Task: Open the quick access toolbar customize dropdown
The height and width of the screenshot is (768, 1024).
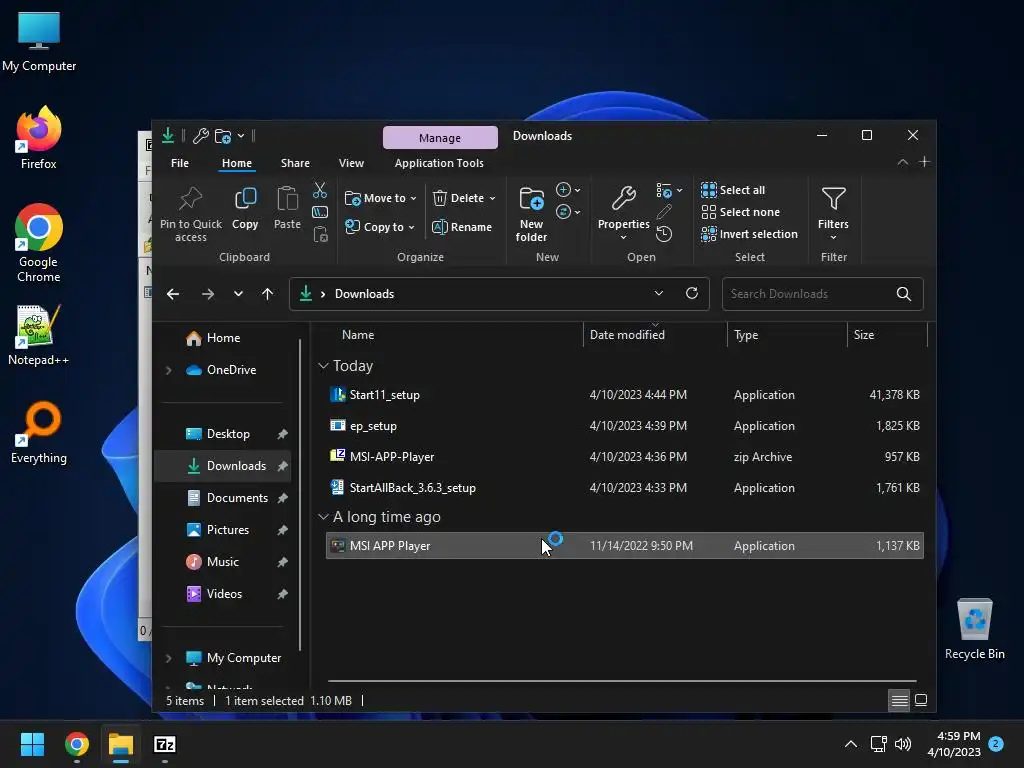Action: pyautogui.click(x=241, y=136)
